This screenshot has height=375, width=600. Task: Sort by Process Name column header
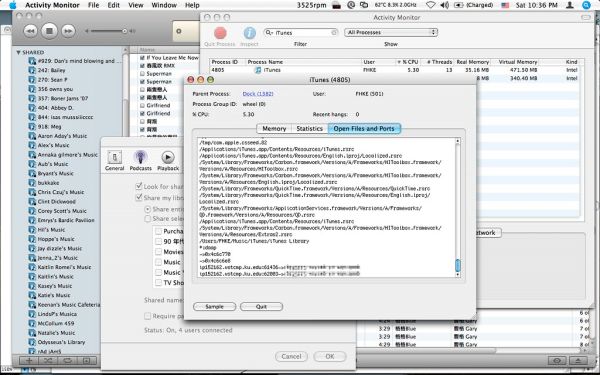[303, 62]
